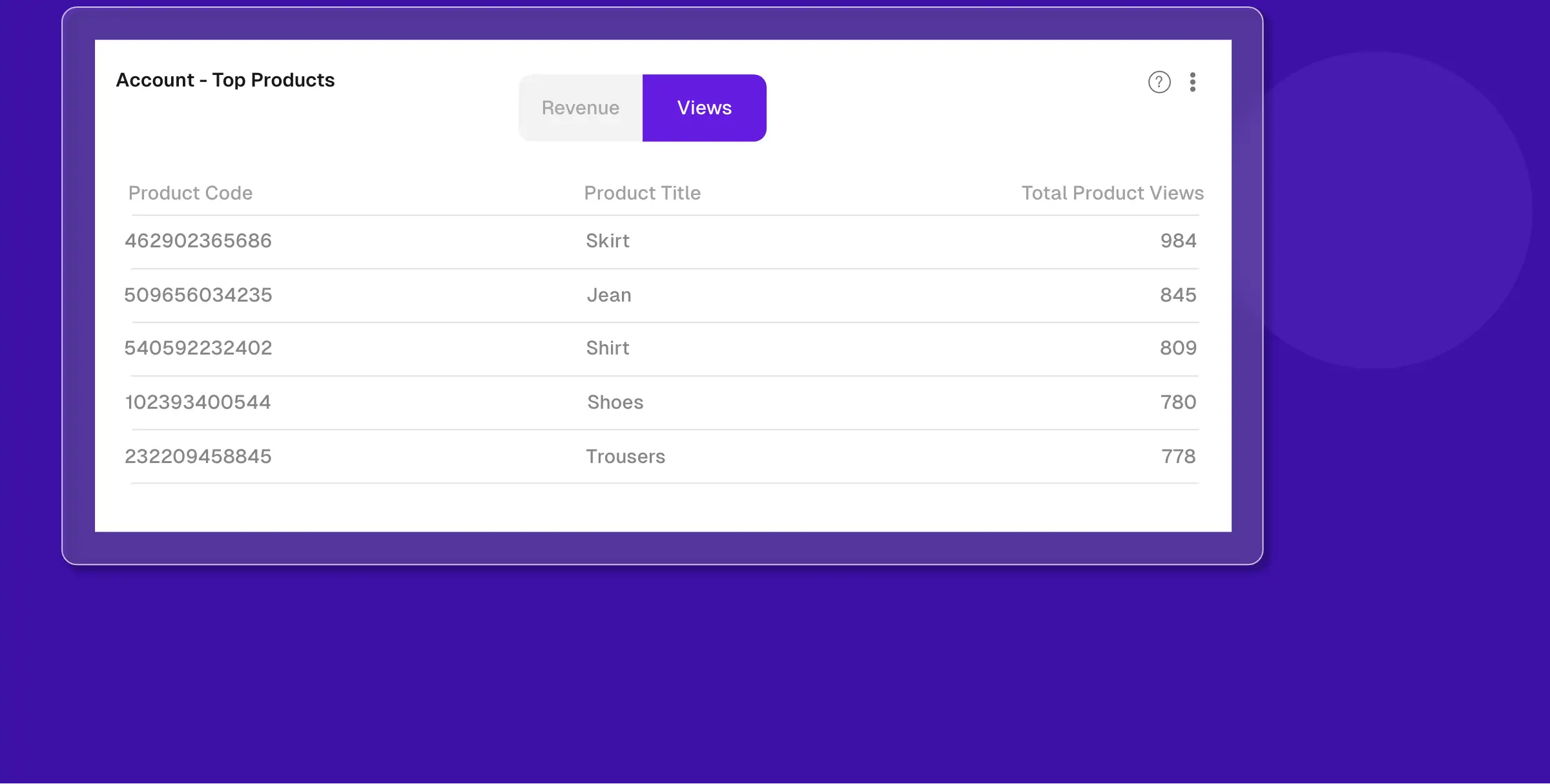Select product code 232209458845
This screenshot has height=784, width=1550.
(198, 457)
